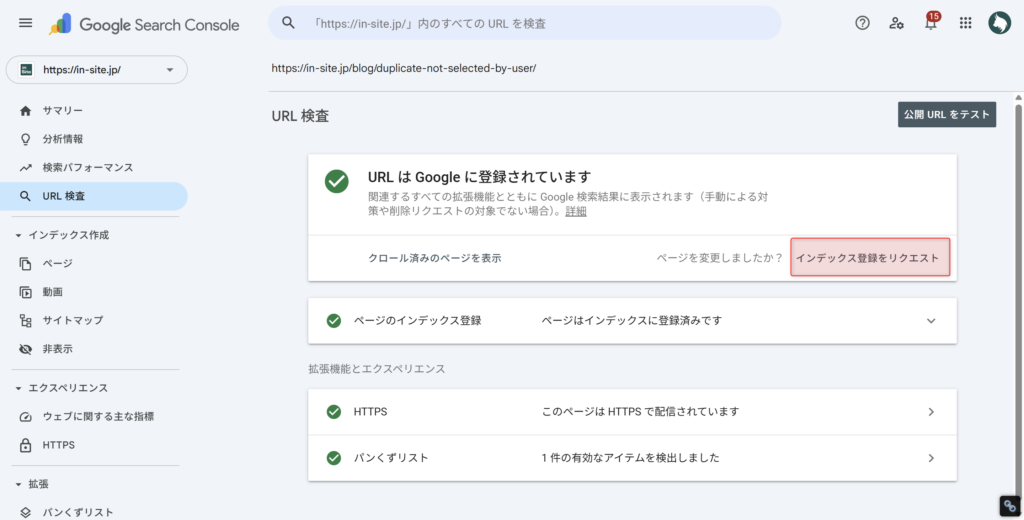This screenshot has width=1024, height=520.
Task: Click the HTTPS lock icon in sidebar
Action: (25, 445)
